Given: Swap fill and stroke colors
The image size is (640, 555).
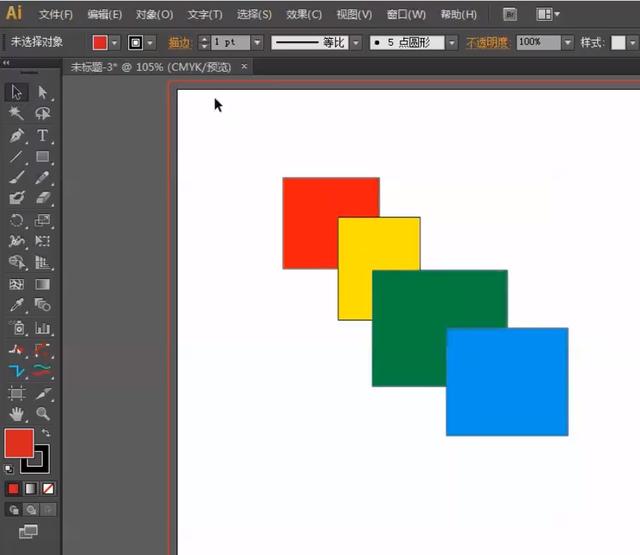Looking at the screenshot, I should [x=46, y=432].
